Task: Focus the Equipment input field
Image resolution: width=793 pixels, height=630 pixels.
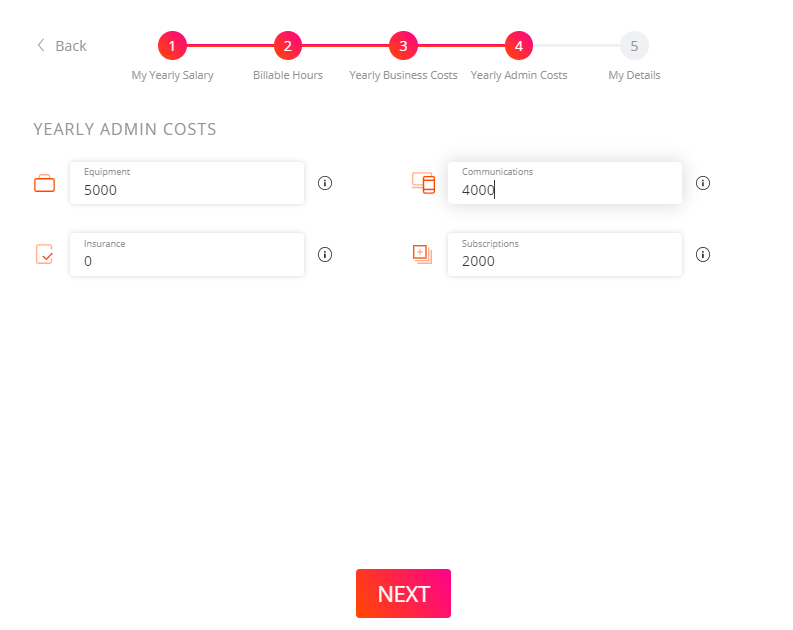Action: 187,189
